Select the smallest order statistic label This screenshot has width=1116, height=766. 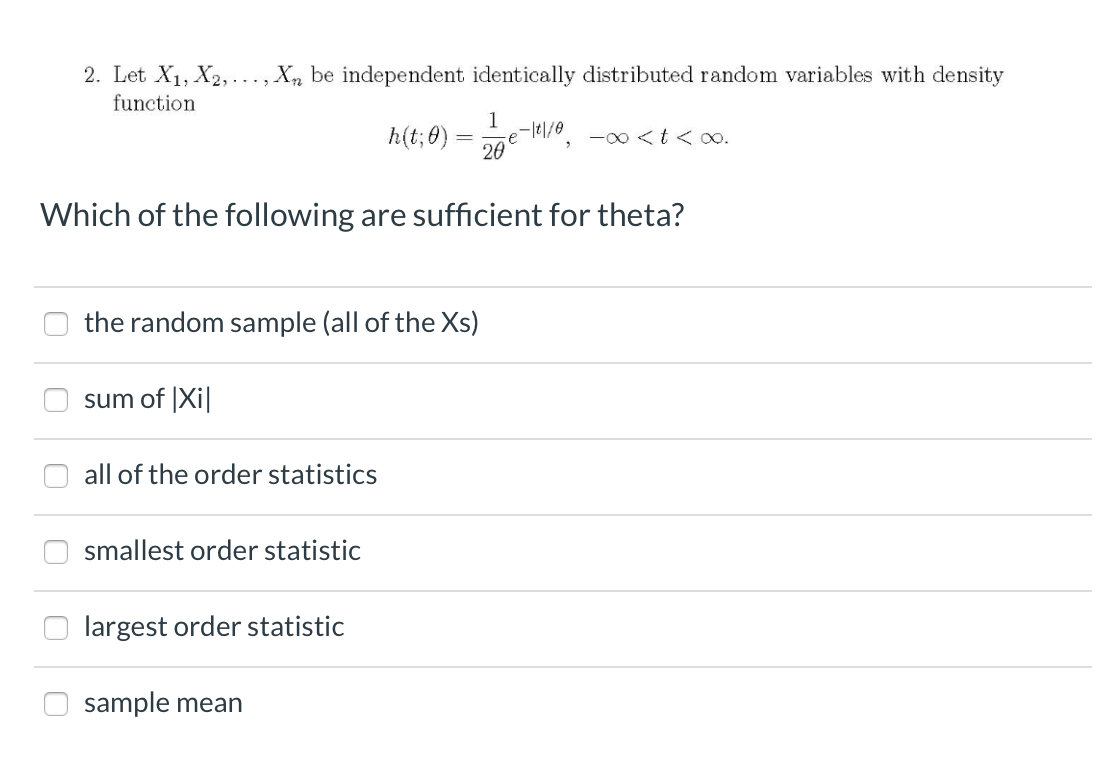click(221, 551)
